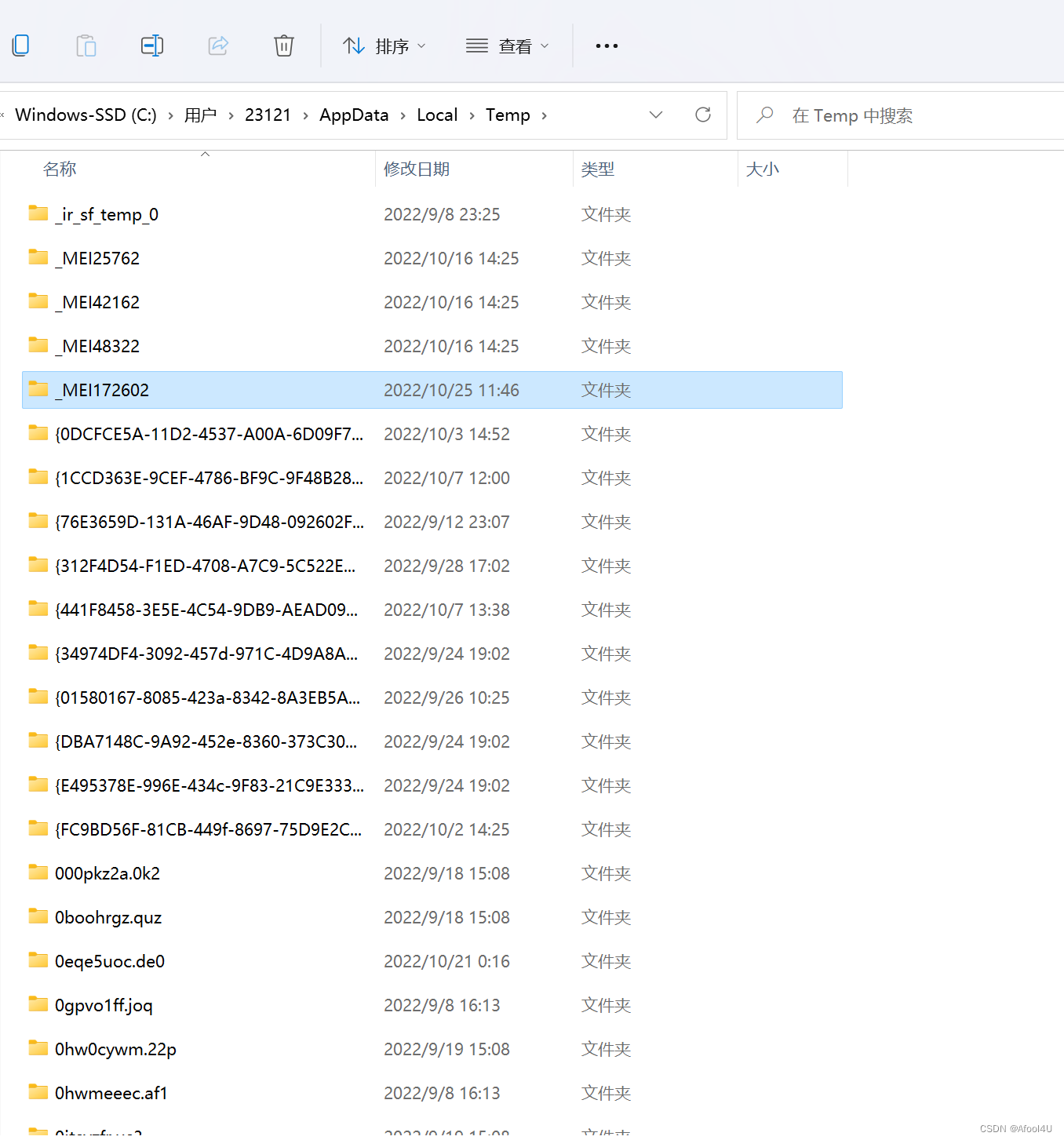The image size is (1064, 1140).
Task: Select the _ir_sf_temp_0 folder
Action: click(x=107, y=215)
